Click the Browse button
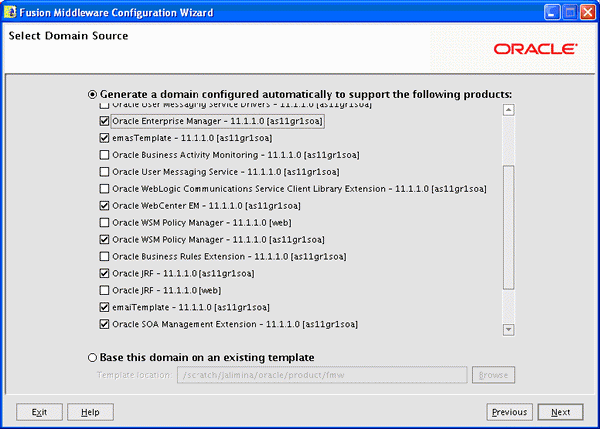Viewport: 600px width, 429px height. 493,375
